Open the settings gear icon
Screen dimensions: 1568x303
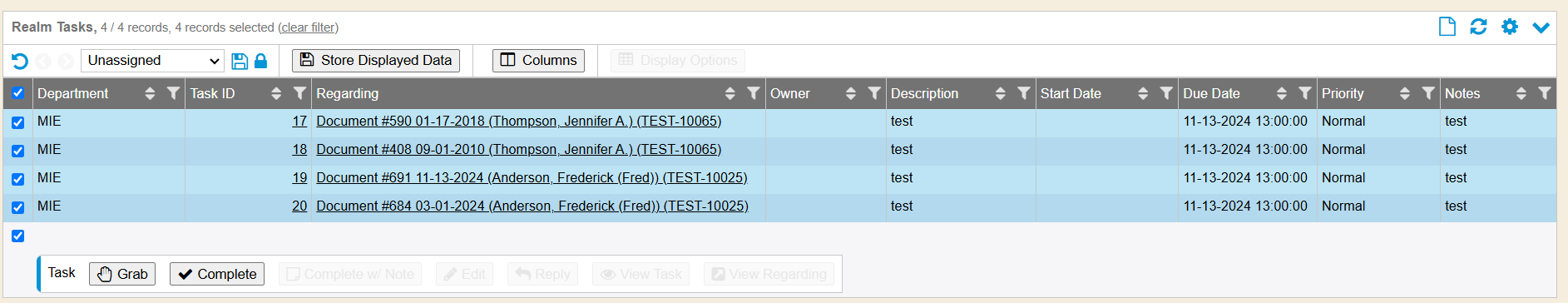click(x=1510, y=27)
